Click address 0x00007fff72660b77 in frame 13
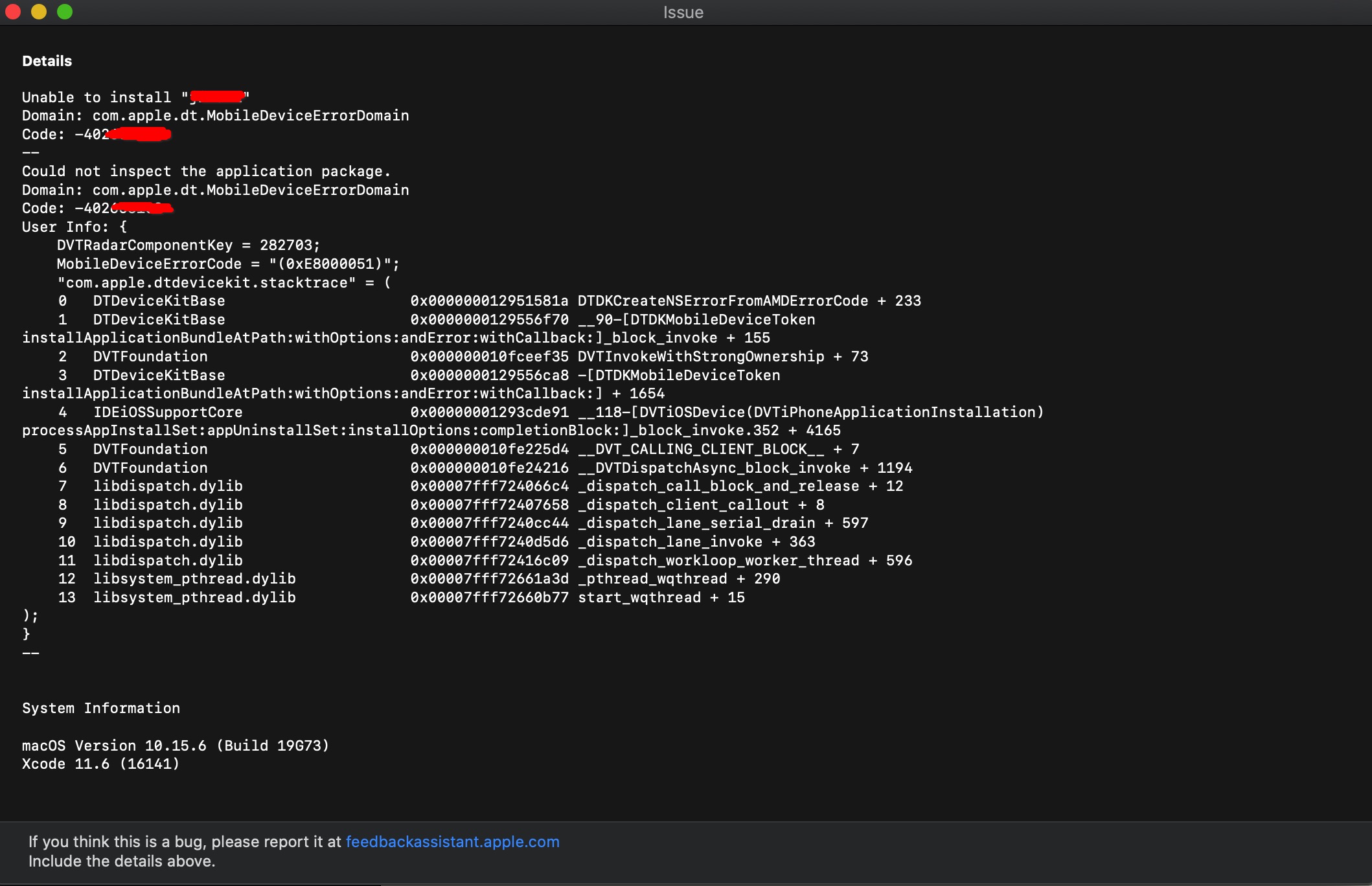1372x886 pixels. 489,597
